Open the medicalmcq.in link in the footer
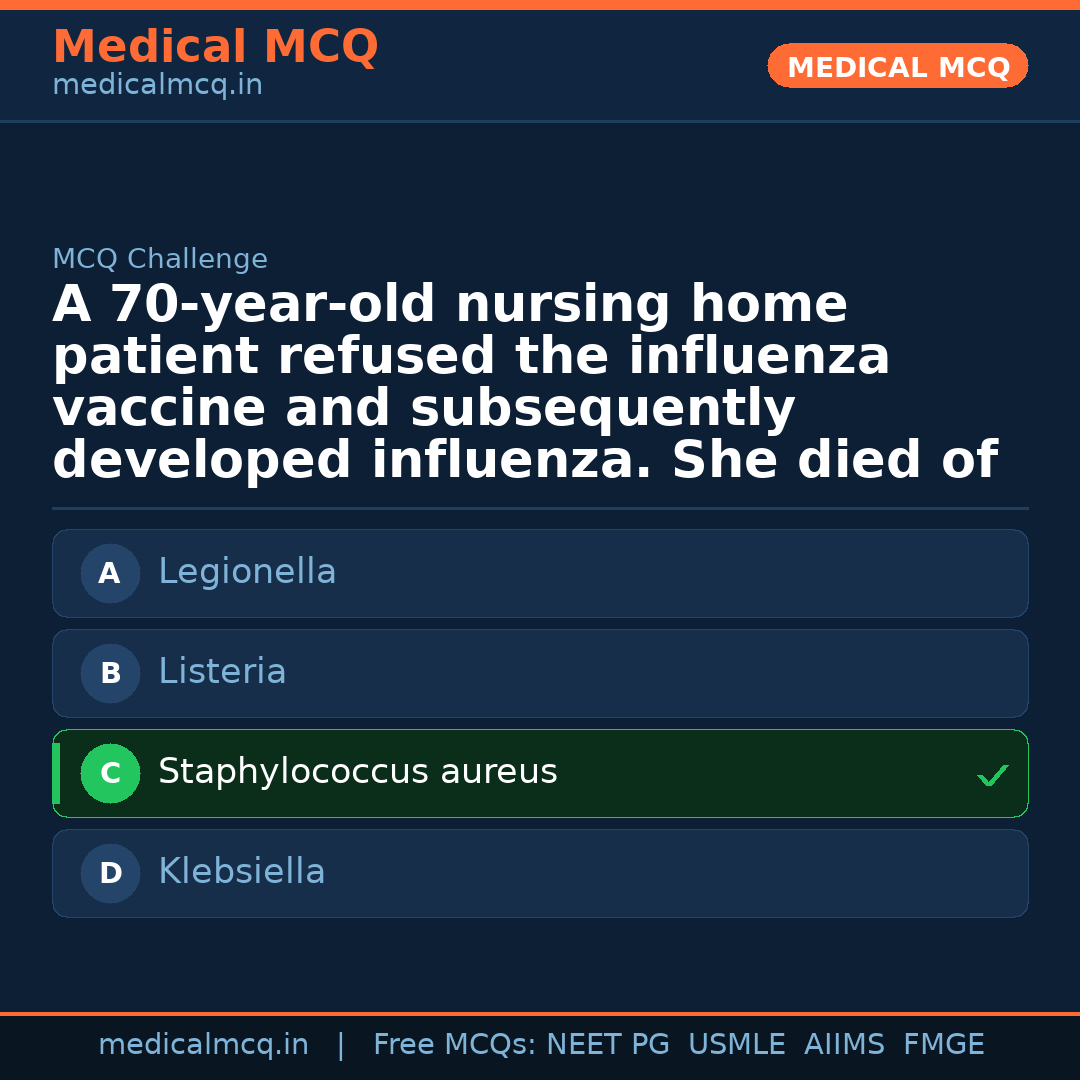1080x1080 pixels. coord(203,1045)
